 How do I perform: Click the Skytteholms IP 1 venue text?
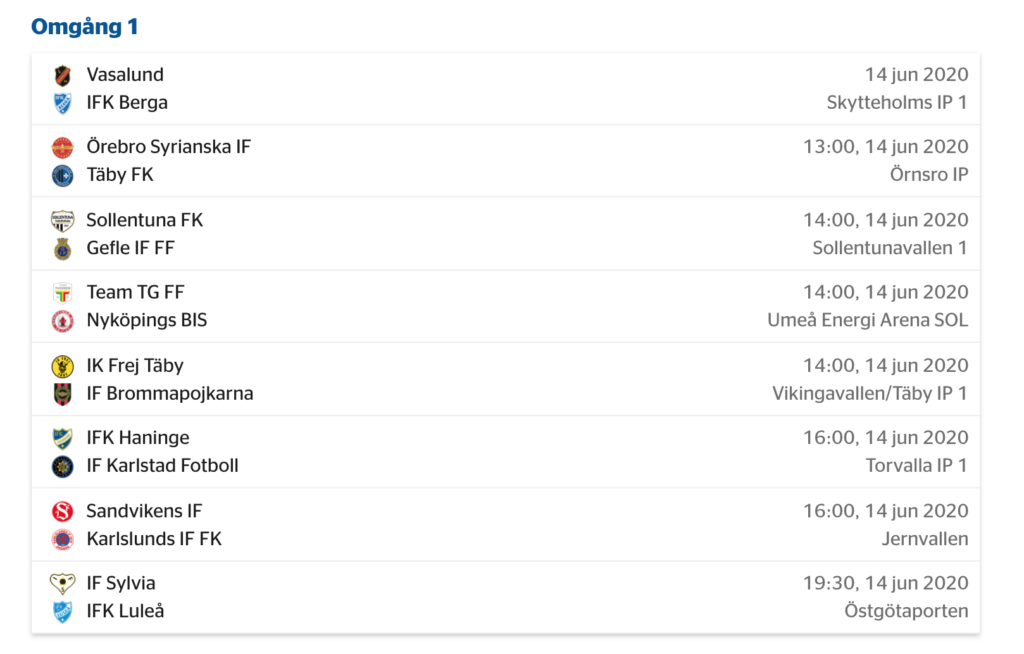897,103
